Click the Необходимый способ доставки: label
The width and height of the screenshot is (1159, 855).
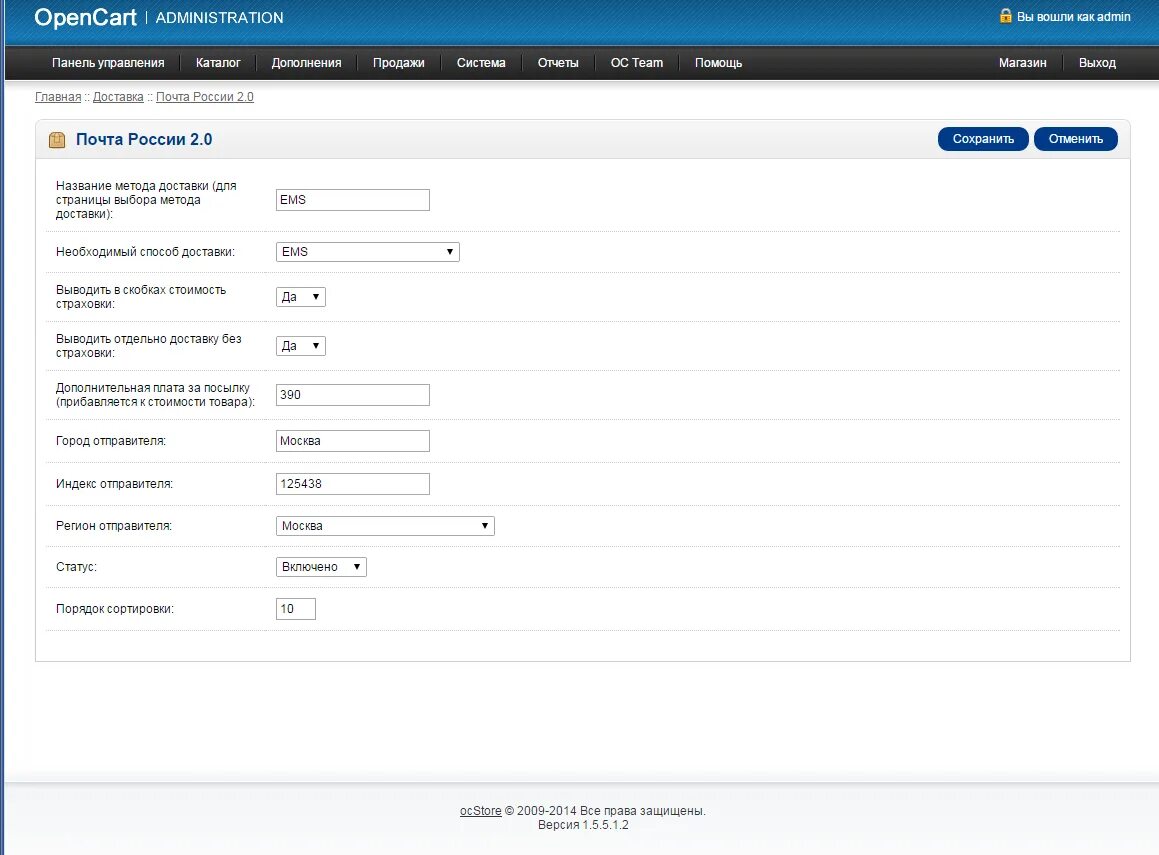(145, 252)
